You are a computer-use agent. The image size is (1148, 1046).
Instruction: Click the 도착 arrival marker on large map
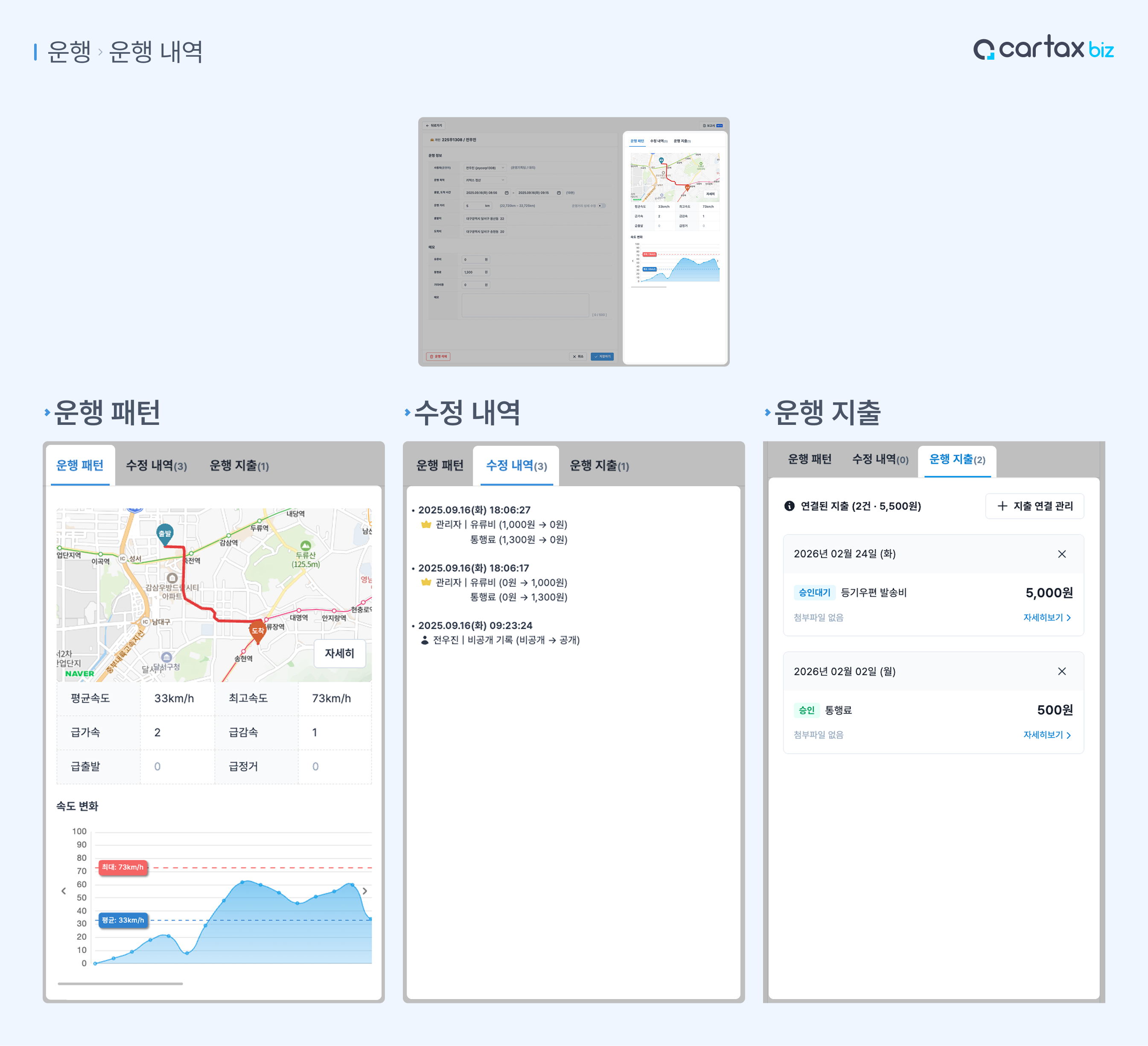258,630
